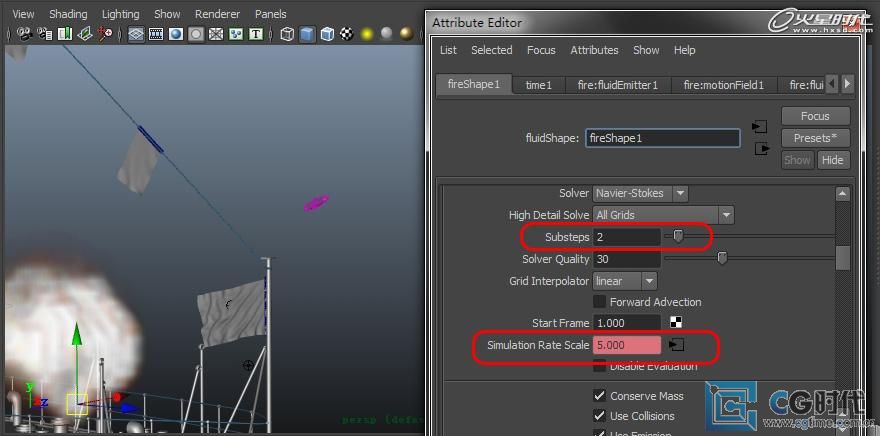Switch to the fire:motionField1 tab
880x436 pixels.
point(723,85)
